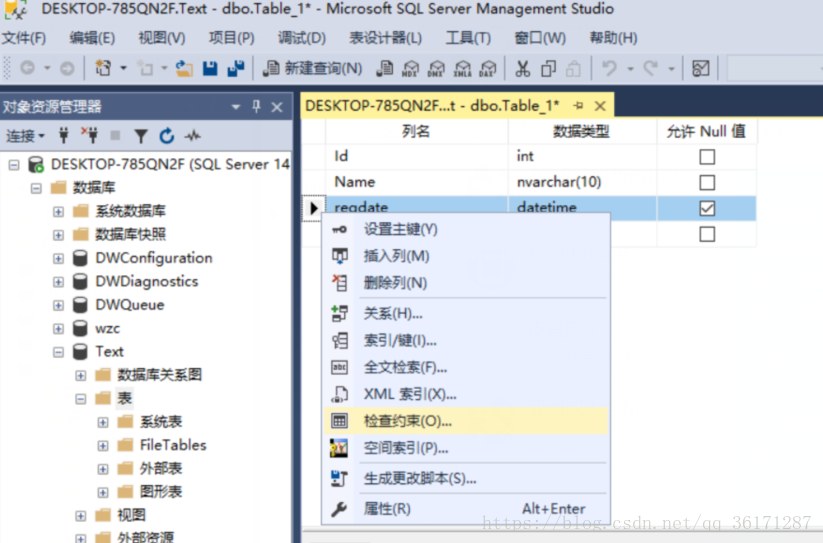This screenshot has width=823, height=543.
Task: Select 删除列(N) from context menu
Action: 466,283
